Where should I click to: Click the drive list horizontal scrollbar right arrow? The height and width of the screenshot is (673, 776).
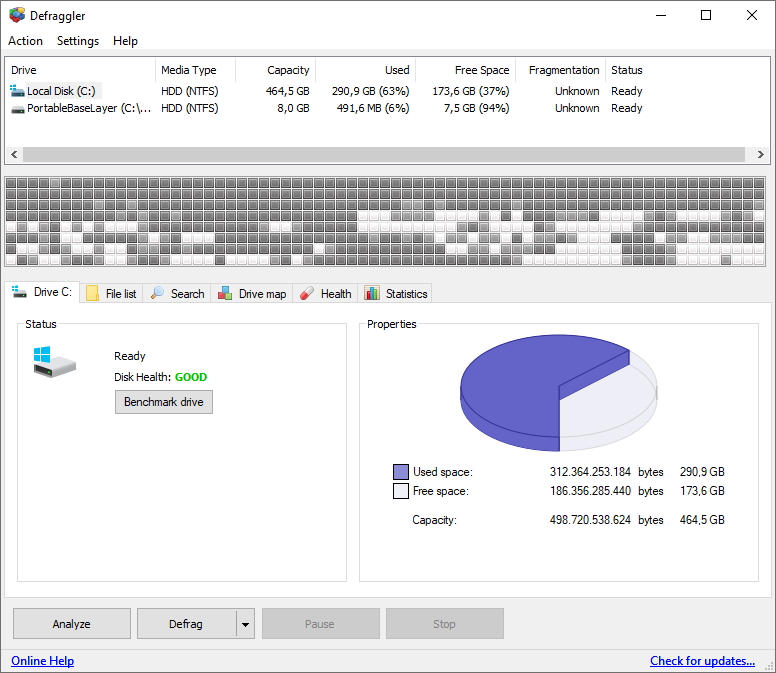761,155
